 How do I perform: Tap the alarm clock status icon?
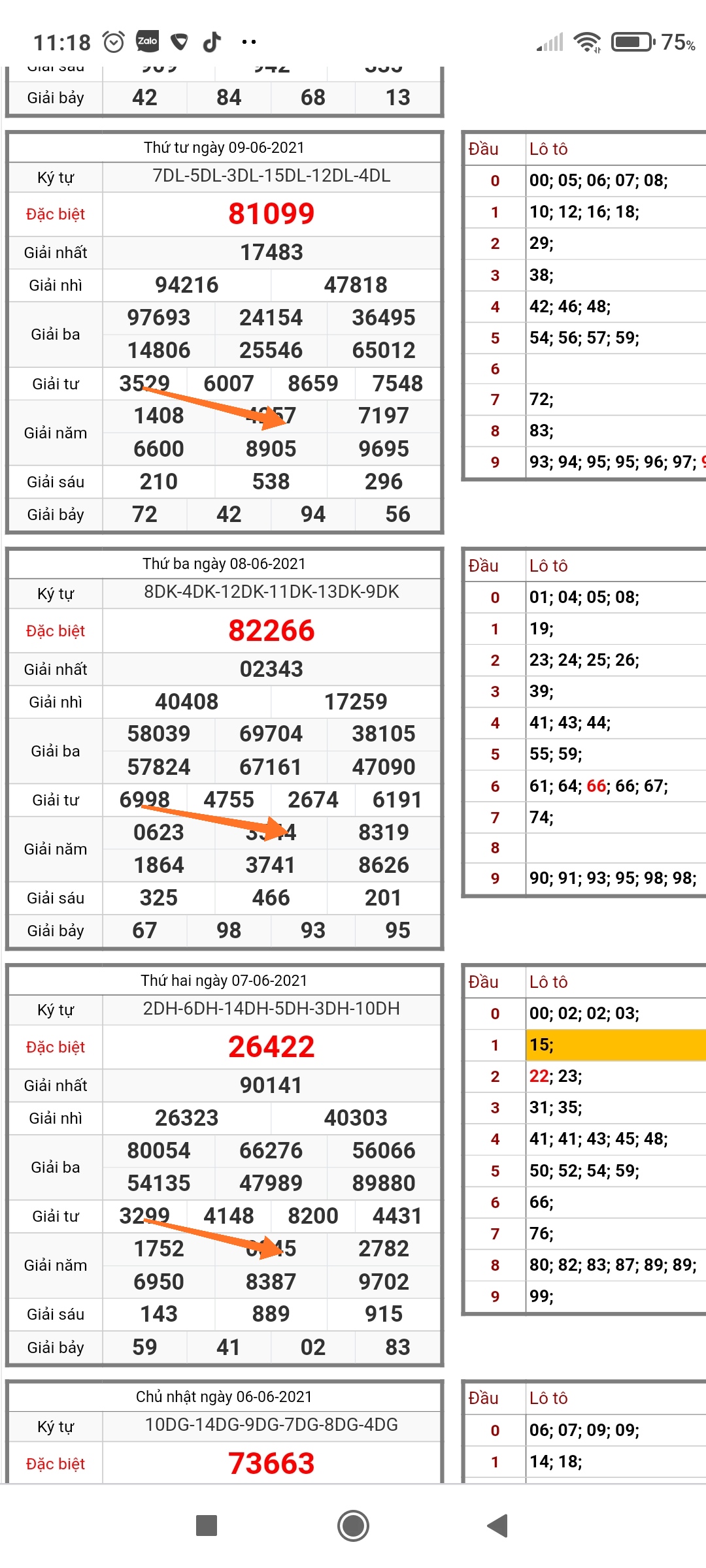tap(114, 42)
